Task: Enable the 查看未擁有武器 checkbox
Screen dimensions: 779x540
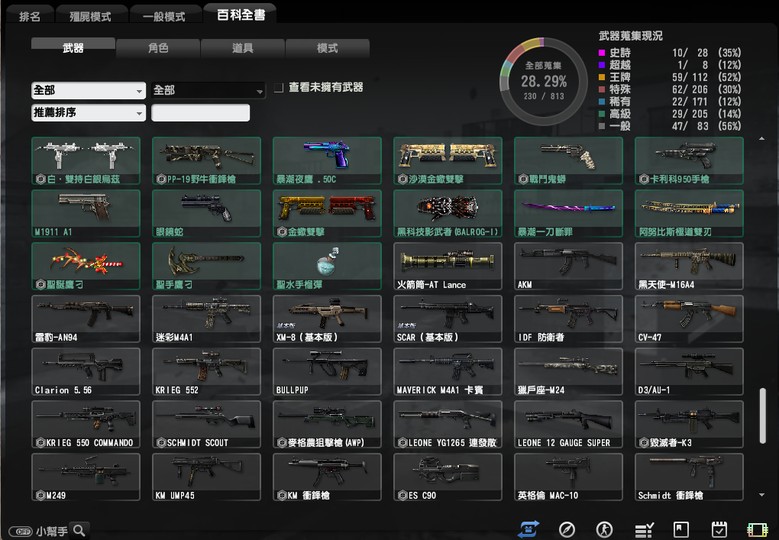Action: (279, 88)
